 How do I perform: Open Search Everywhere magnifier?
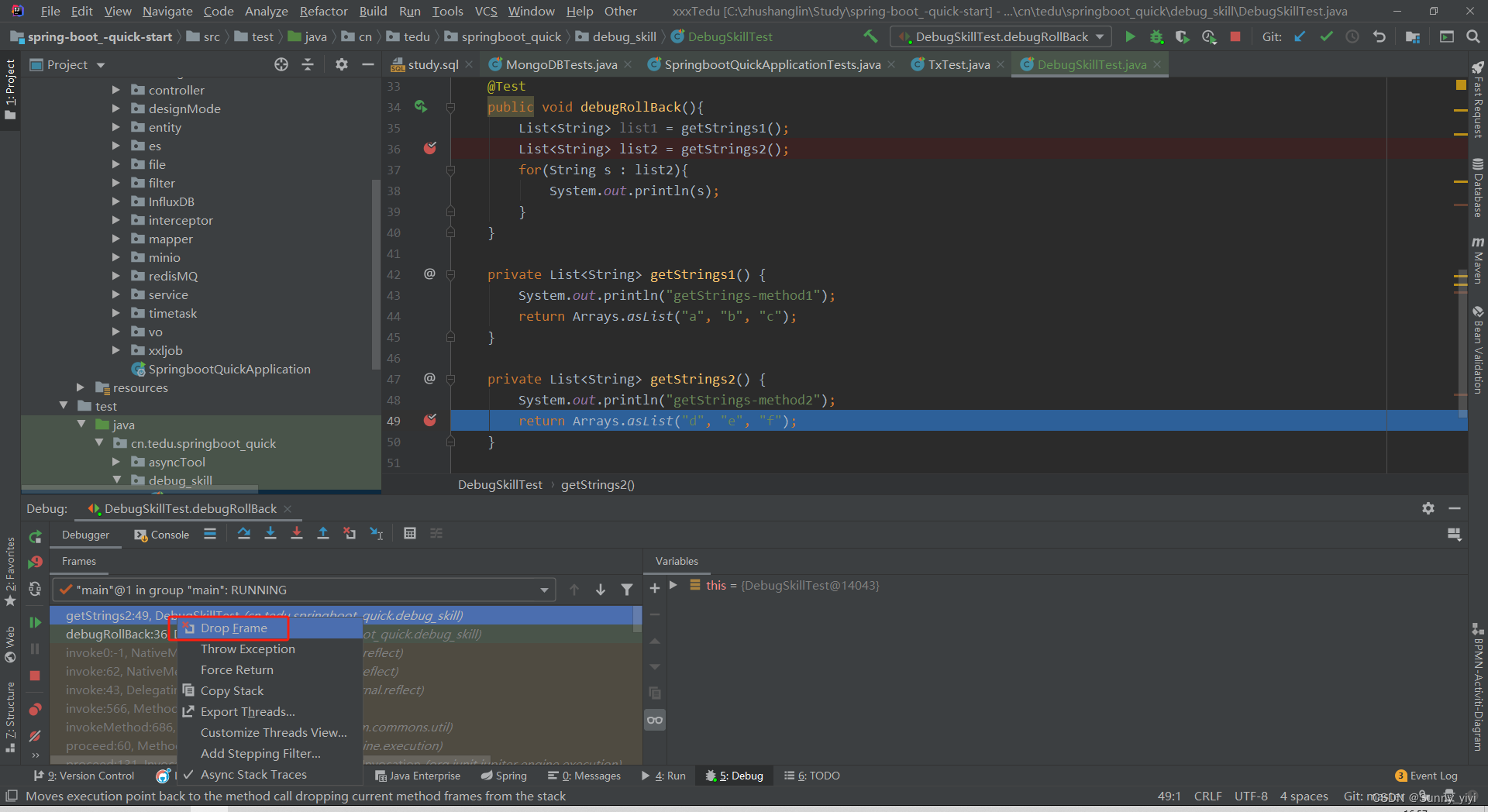pyautogui.click(x=1473, y=36)
